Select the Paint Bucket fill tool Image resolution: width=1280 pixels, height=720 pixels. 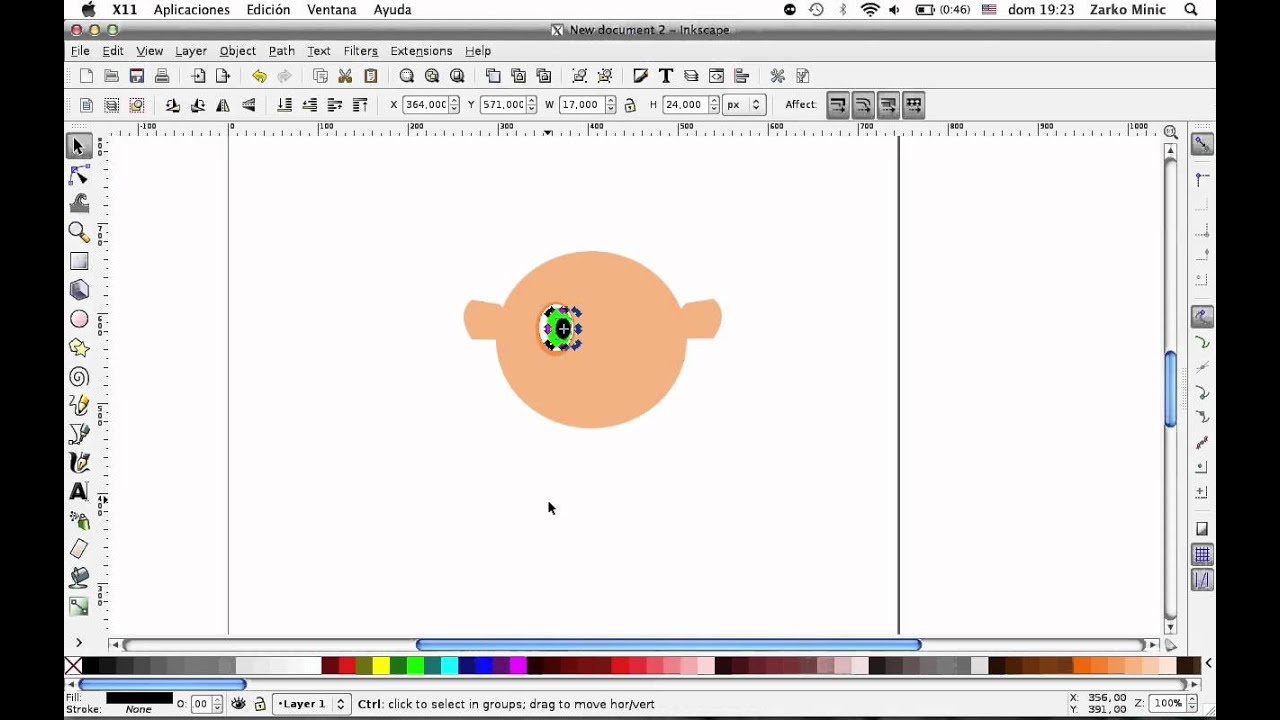[79, 578]
